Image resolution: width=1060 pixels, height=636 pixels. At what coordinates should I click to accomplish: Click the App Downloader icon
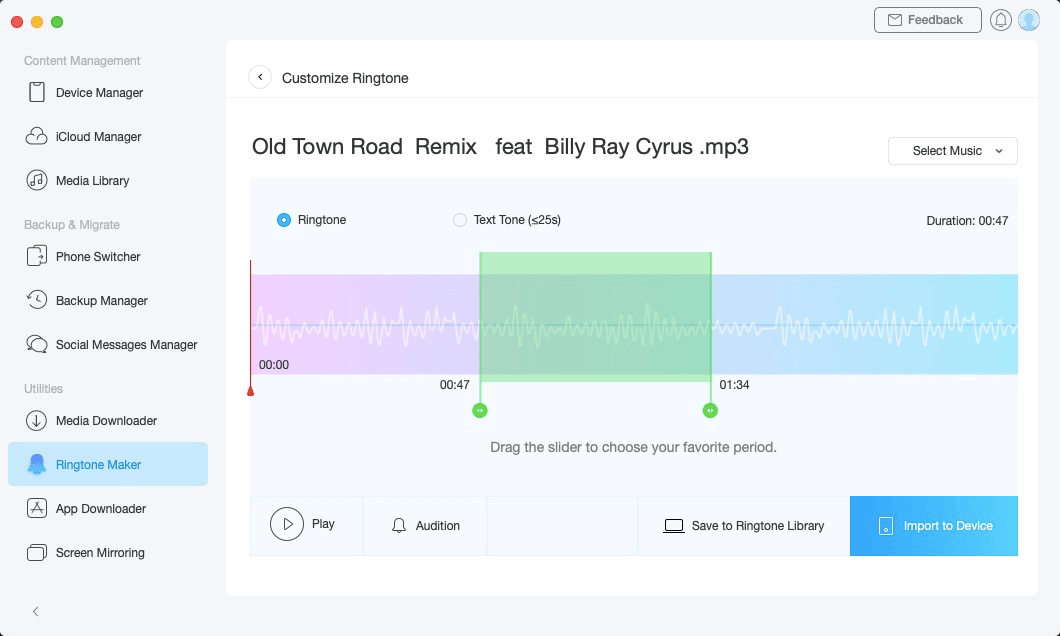coord(37,508)
